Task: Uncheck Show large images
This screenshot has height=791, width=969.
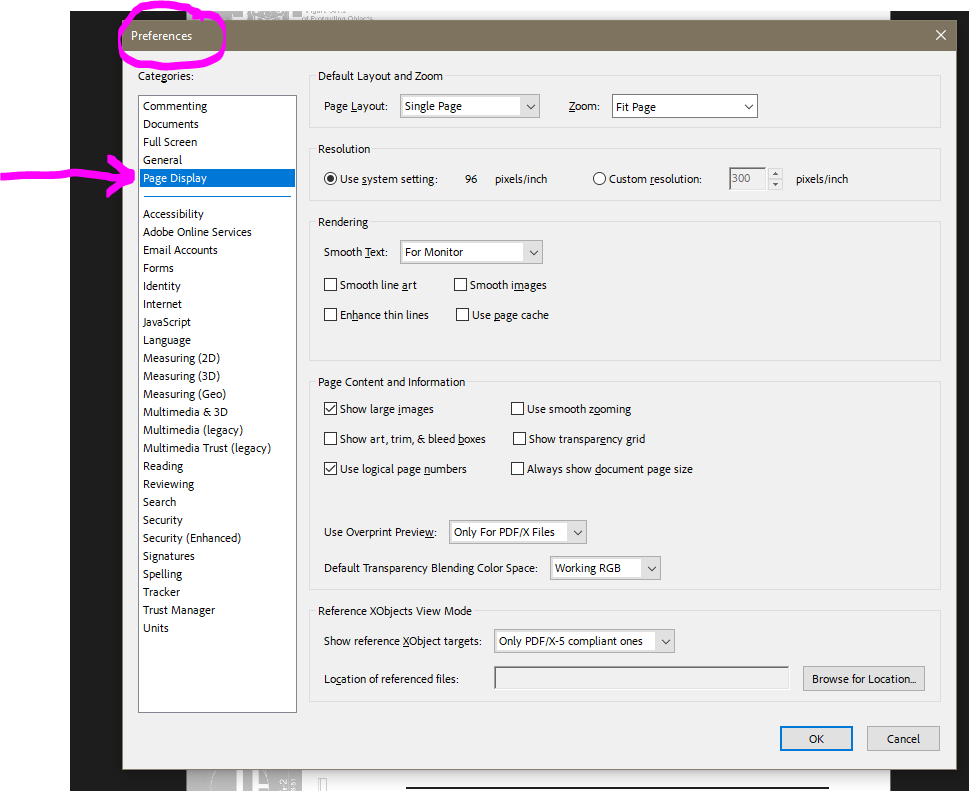Action: [331, 408]
